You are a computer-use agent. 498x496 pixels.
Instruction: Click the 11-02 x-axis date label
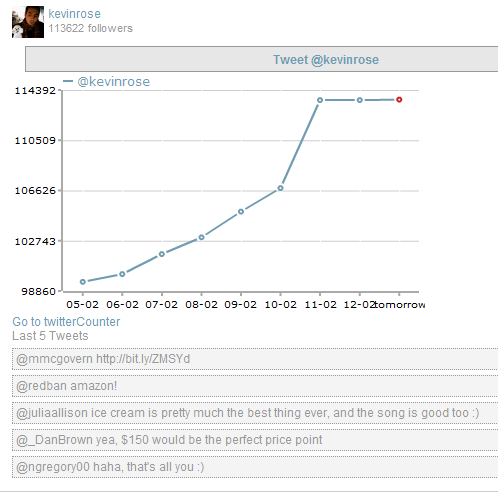click(x=320, y=304)
